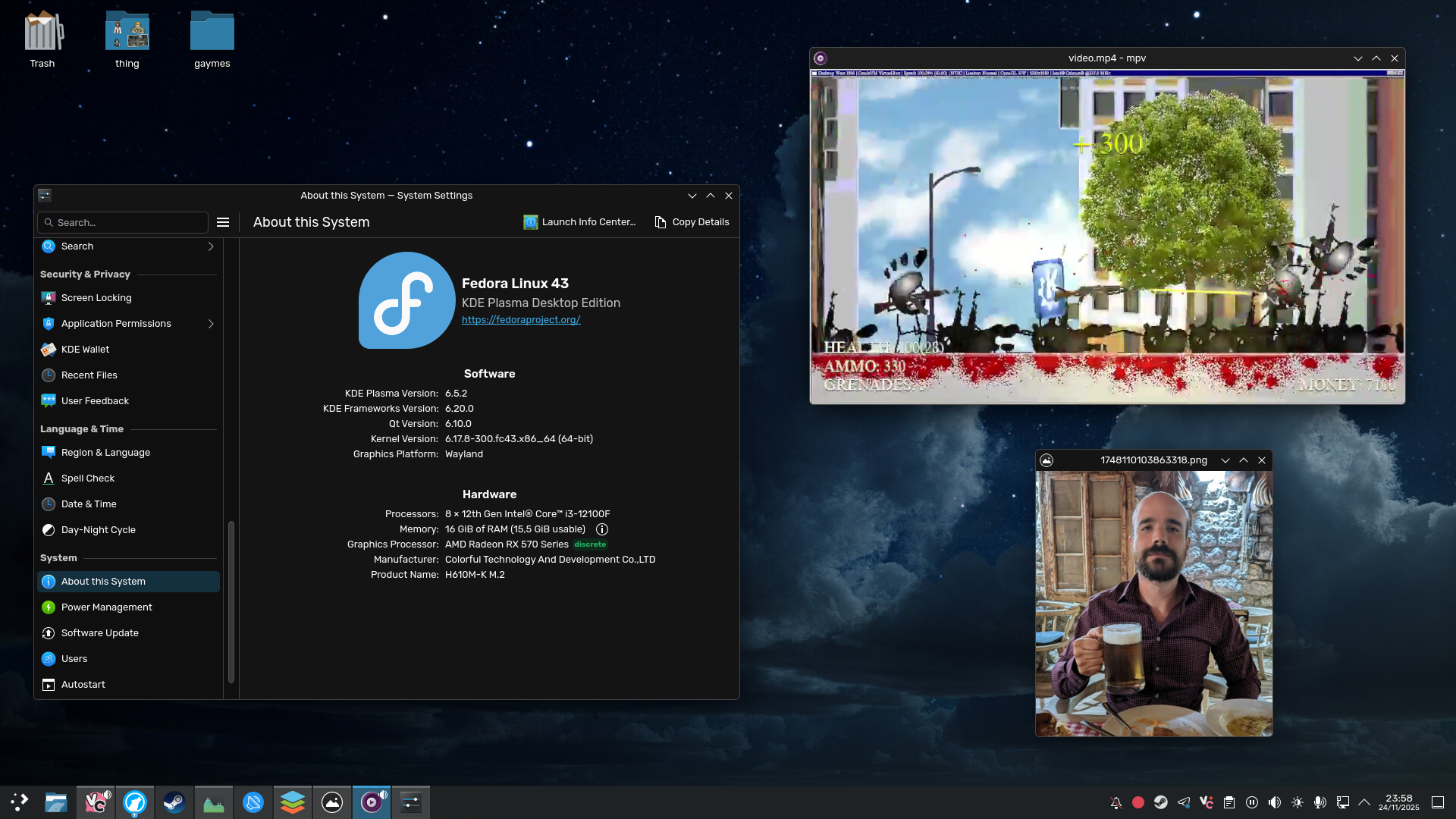Open the Steam icon in taskbar
The height and width of the screenshot is (819, 1456).
pyautogui.click(x=174, y=802)
